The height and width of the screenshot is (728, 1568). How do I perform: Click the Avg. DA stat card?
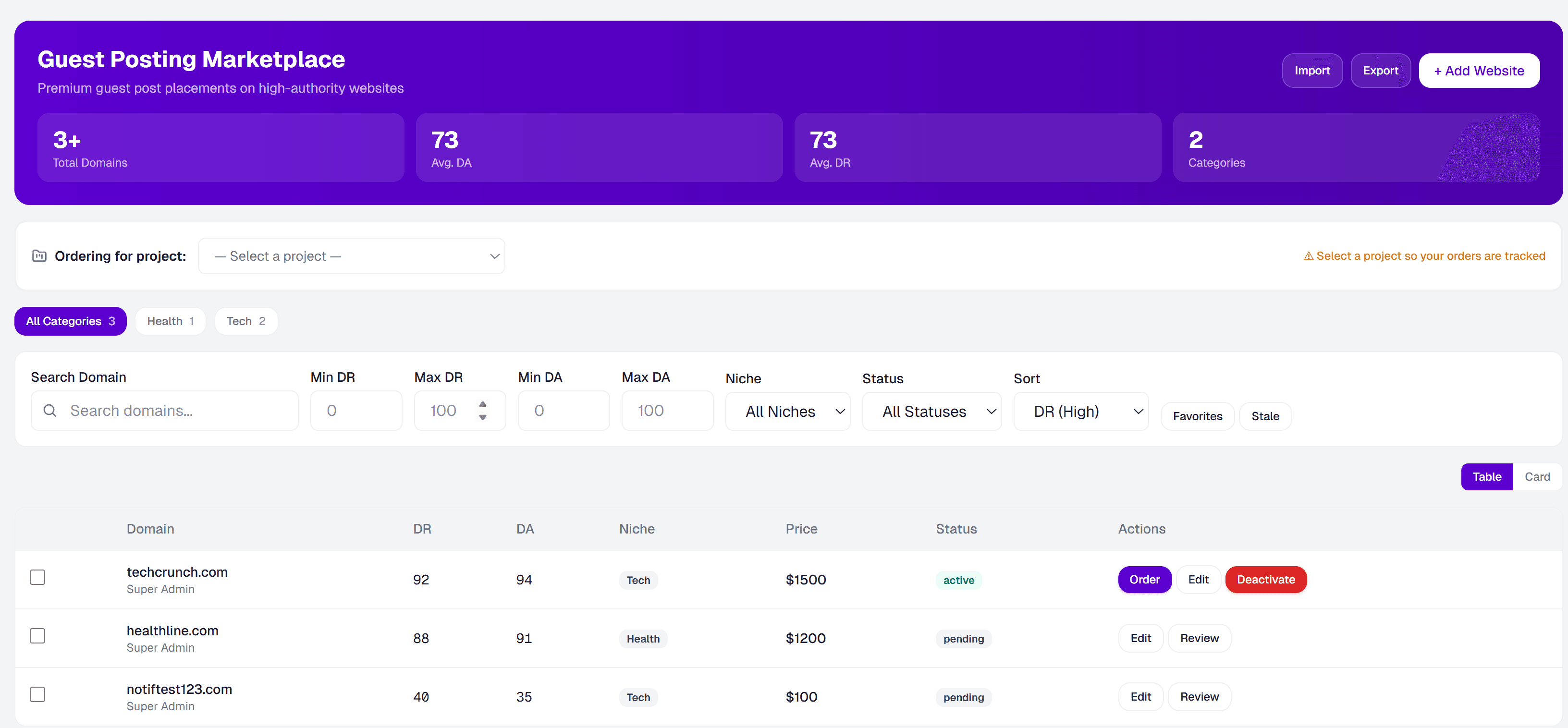599,147
